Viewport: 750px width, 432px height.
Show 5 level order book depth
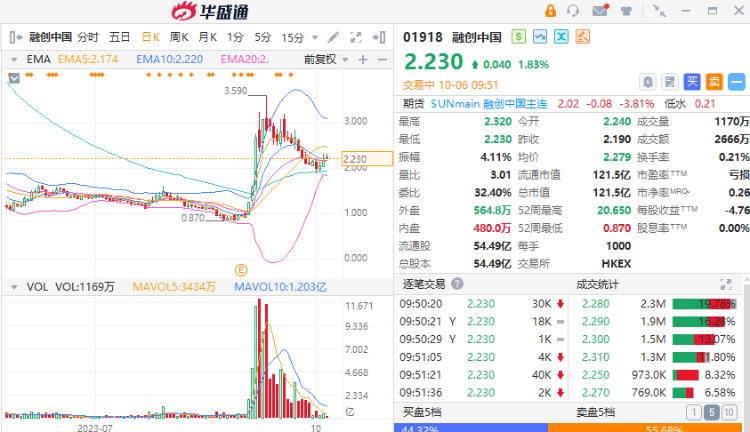pos(712,412)
